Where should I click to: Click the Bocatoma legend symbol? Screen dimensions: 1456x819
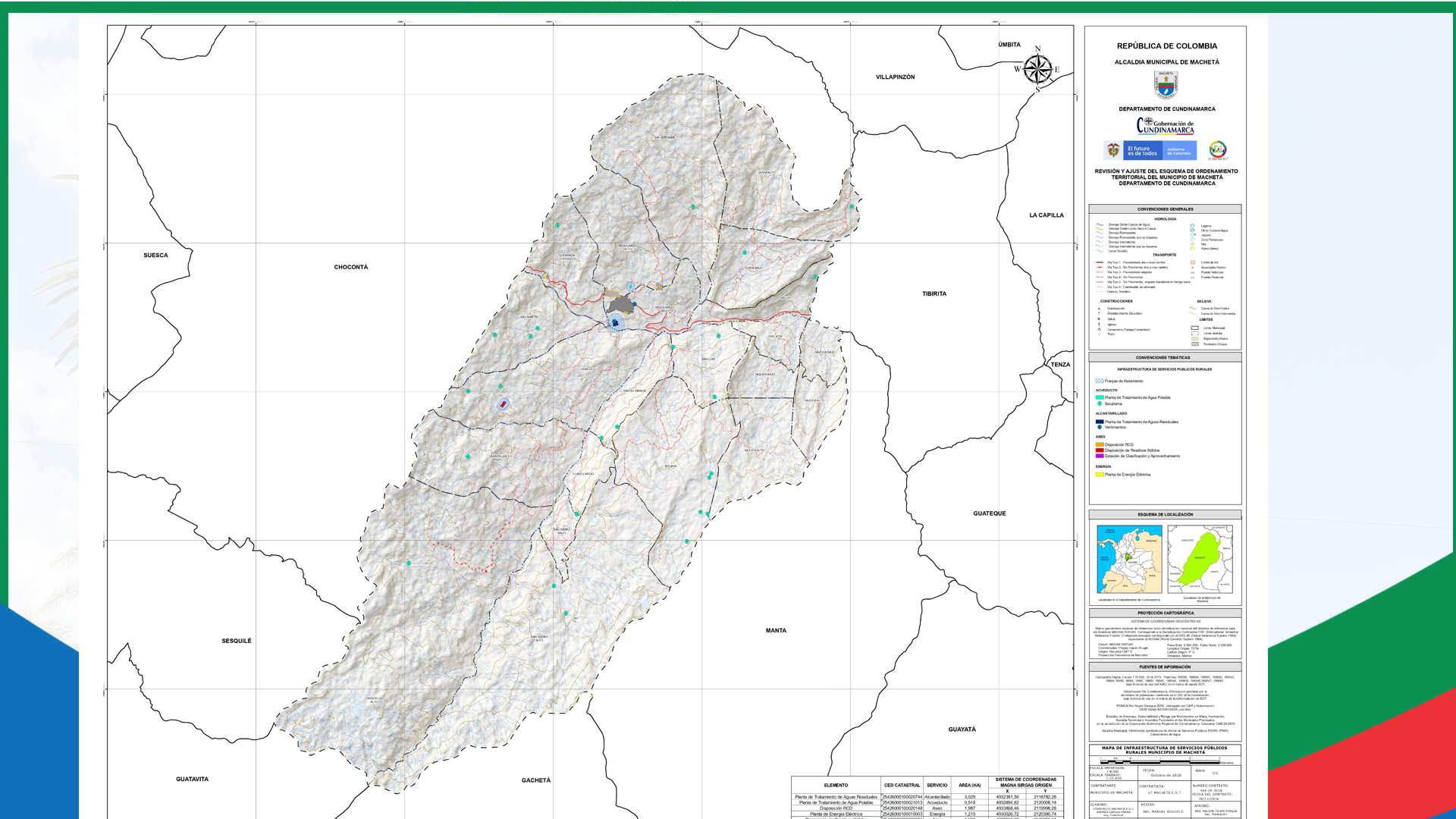point(1100,403)
